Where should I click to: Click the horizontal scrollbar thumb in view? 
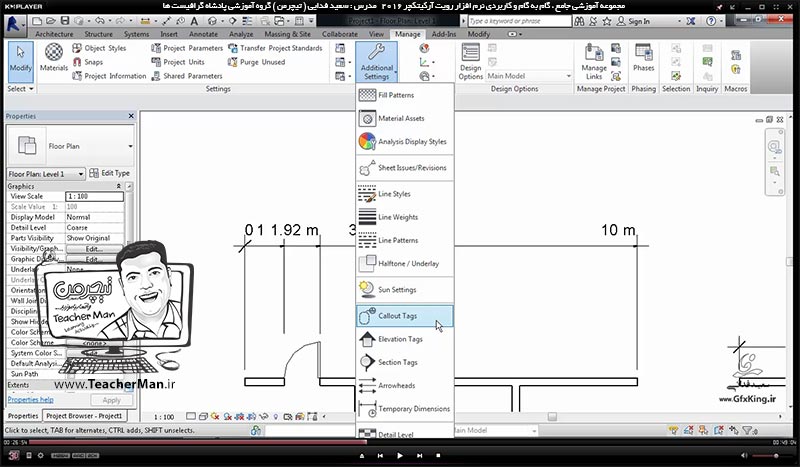552,417
